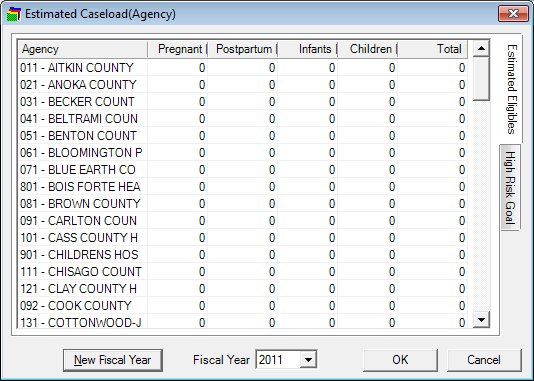This screenshot has height=381, width=534.
Task: Click the scrollbar up arrow
Action: [481, 48]
